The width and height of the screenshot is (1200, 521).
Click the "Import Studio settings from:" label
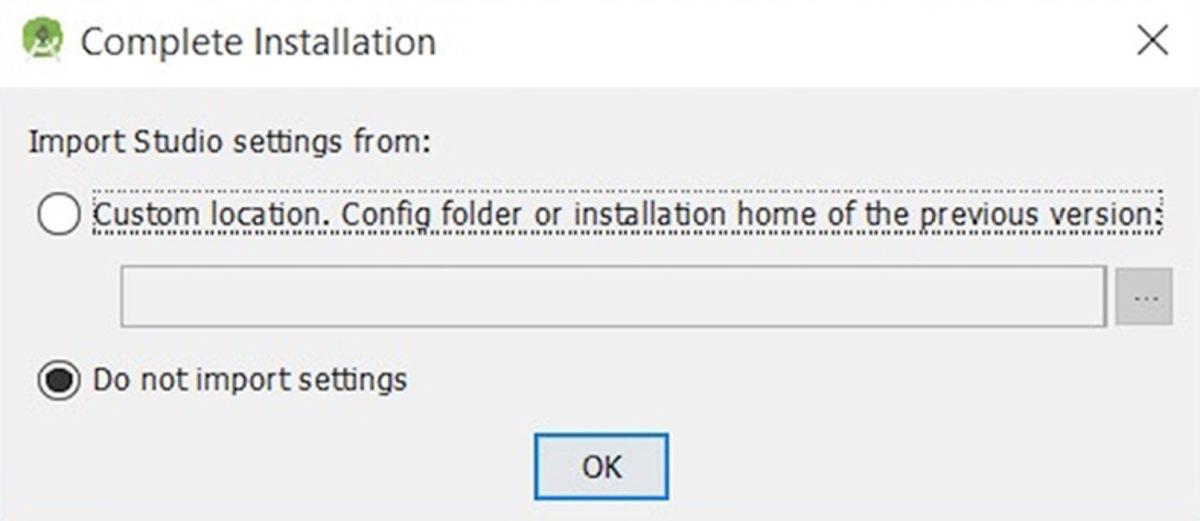pyautogui.click(x=229, y=142)
